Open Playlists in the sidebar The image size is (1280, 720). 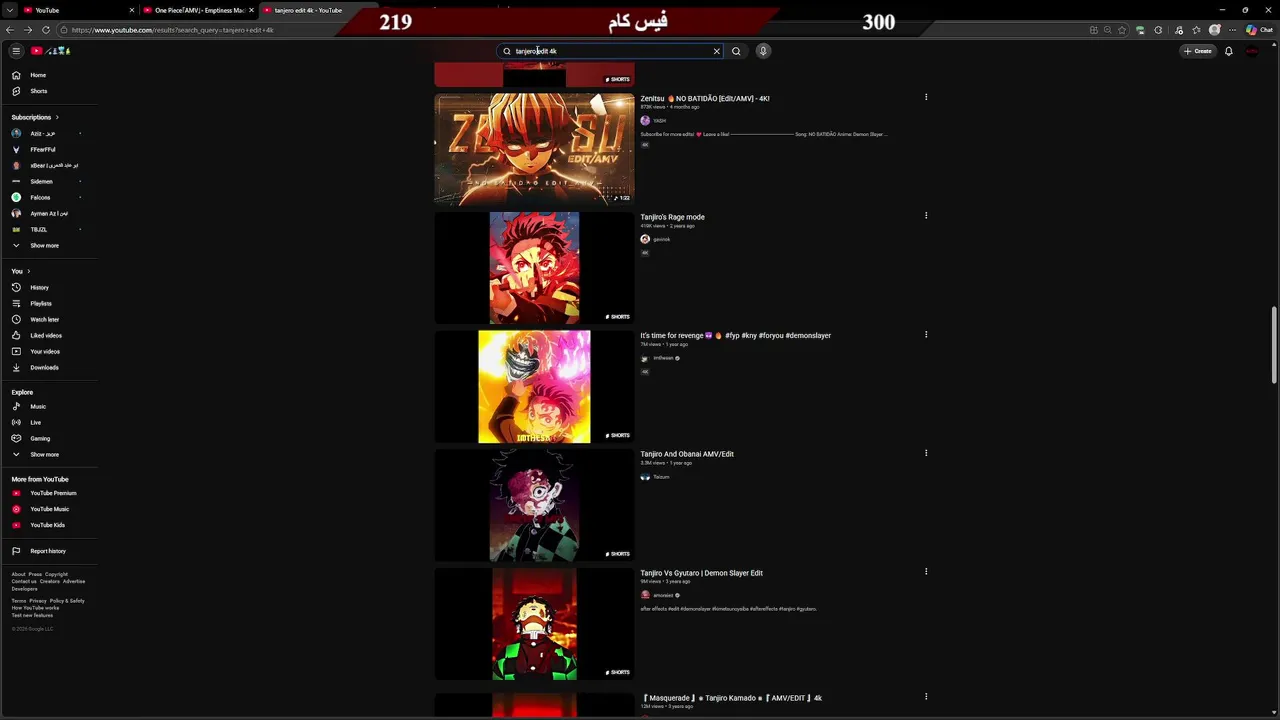tap(48, 303)
